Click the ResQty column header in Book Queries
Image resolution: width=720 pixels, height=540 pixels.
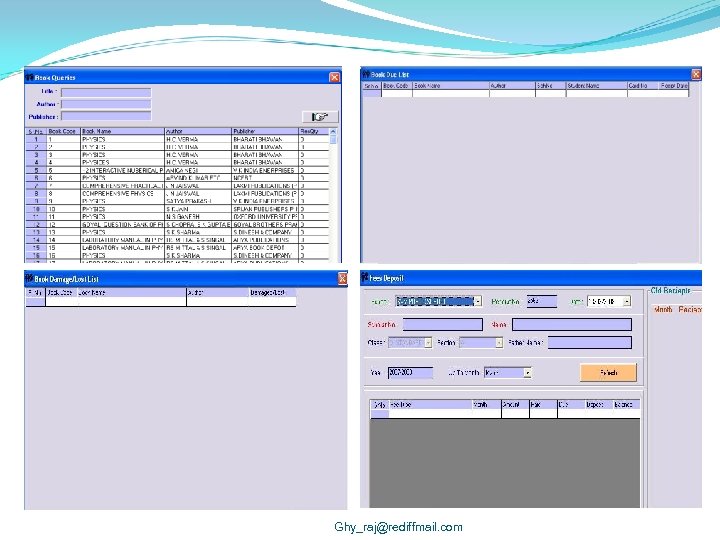click(x=314, y=131)
